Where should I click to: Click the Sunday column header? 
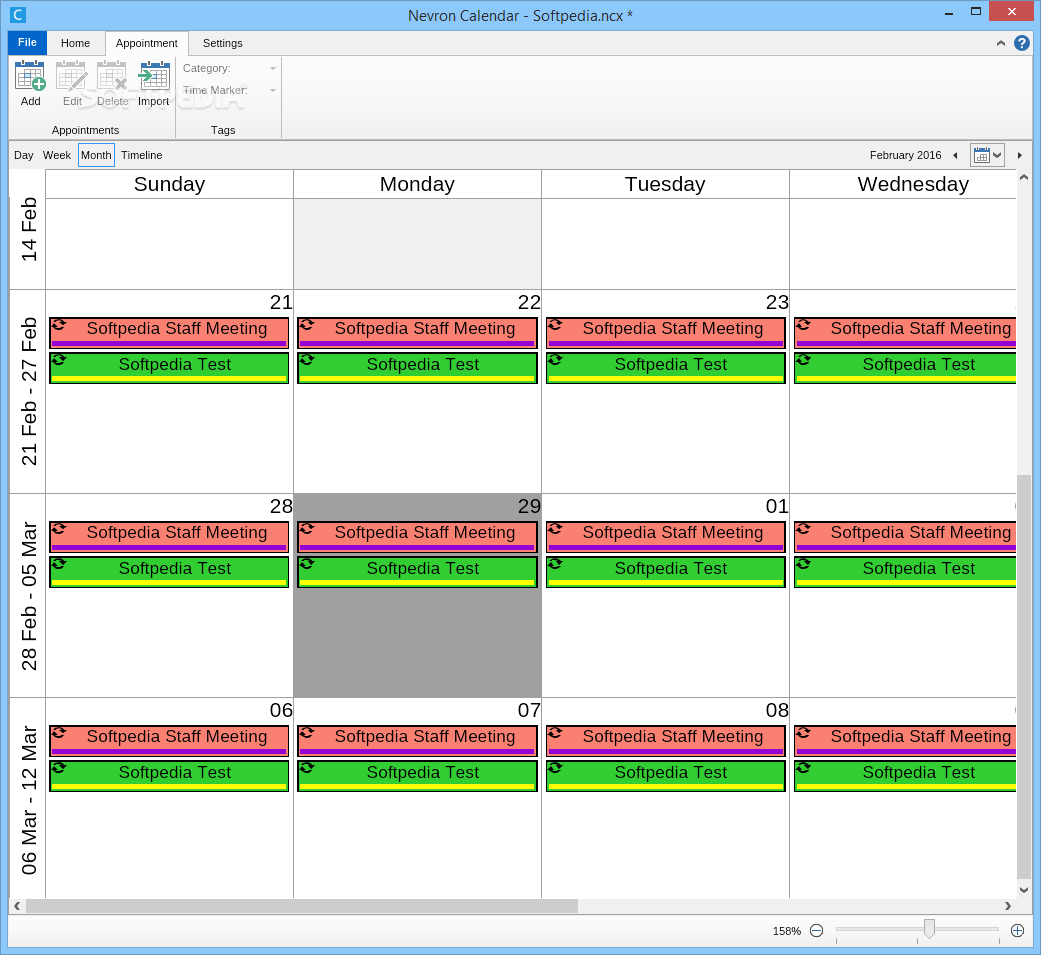pos(169,184)
